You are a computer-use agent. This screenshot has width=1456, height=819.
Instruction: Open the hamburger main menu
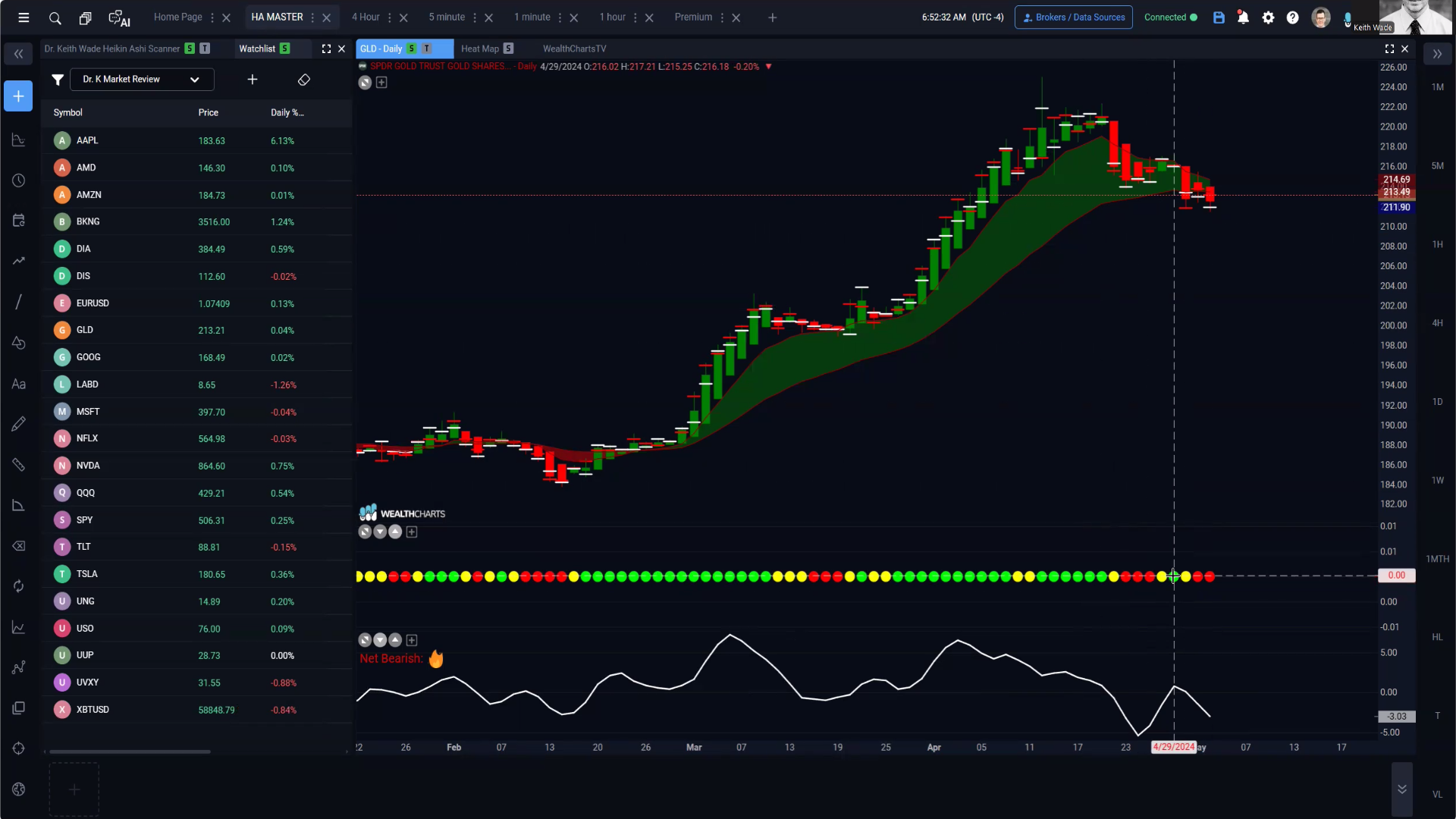pos(24,17)
